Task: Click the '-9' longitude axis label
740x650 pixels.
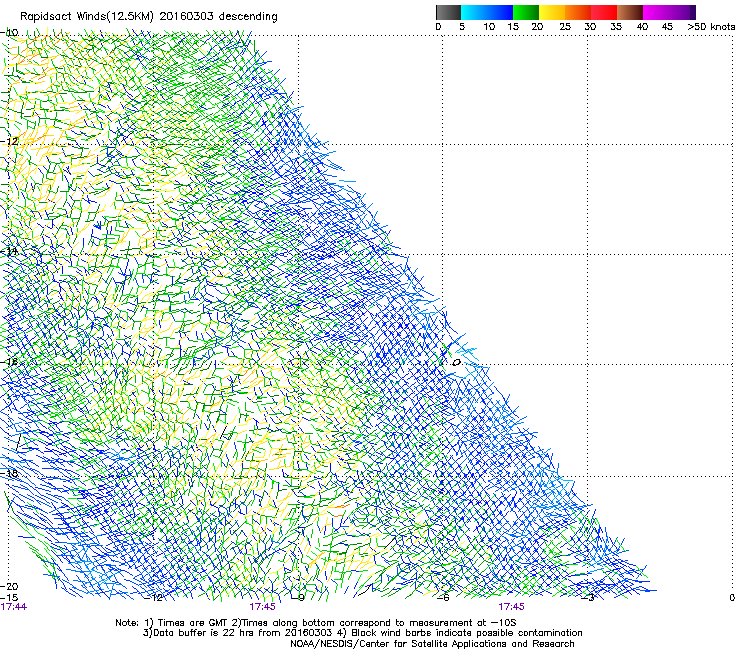Action: 298,598
